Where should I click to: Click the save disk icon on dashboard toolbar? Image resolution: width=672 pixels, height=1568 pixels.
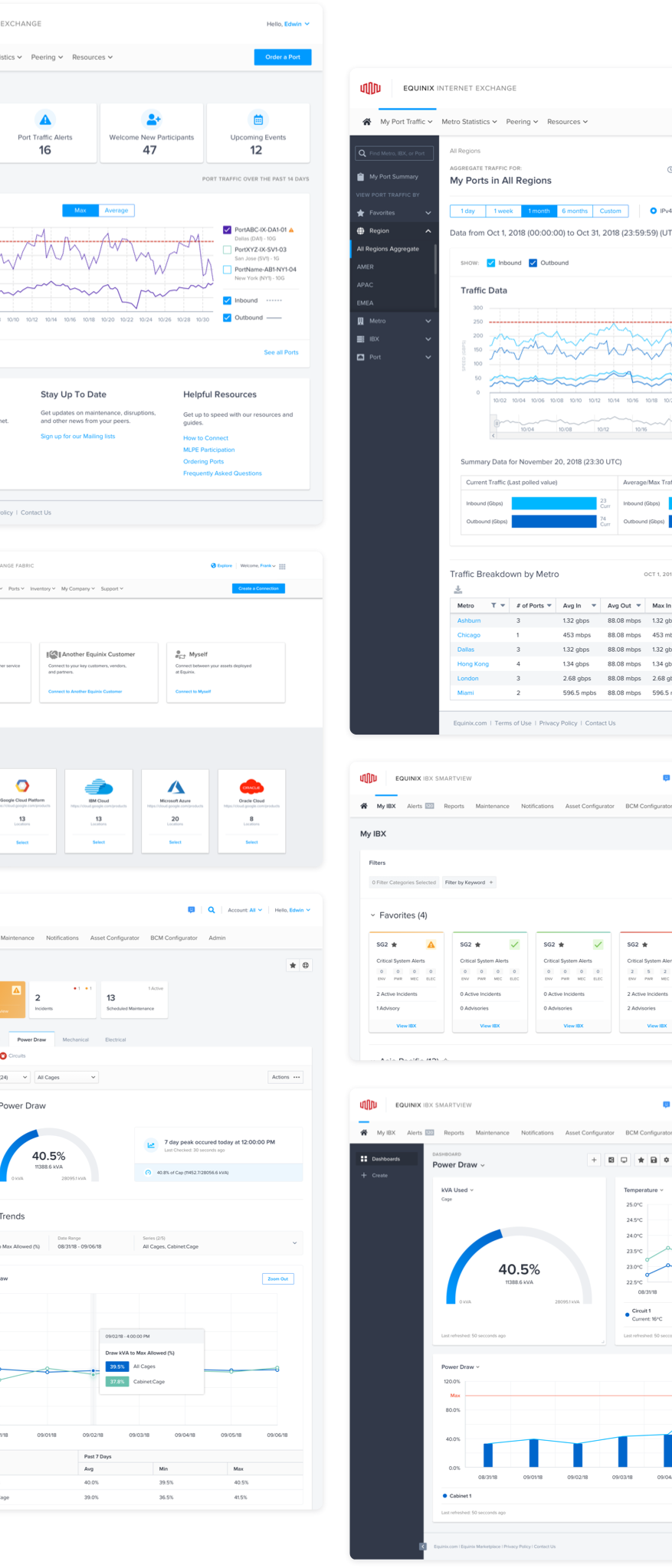point(654,1160)
